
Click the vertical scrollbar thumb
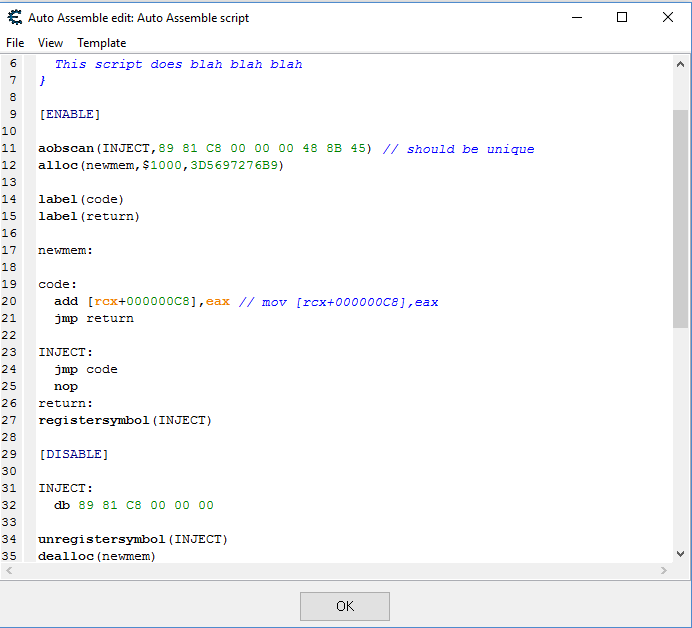point(680,218)
